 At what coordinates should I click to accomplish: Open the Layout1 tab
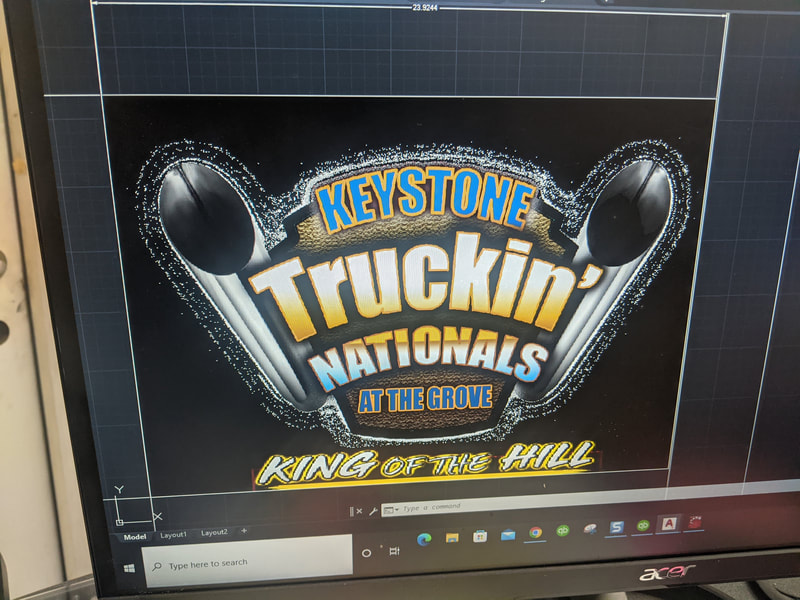173,535
